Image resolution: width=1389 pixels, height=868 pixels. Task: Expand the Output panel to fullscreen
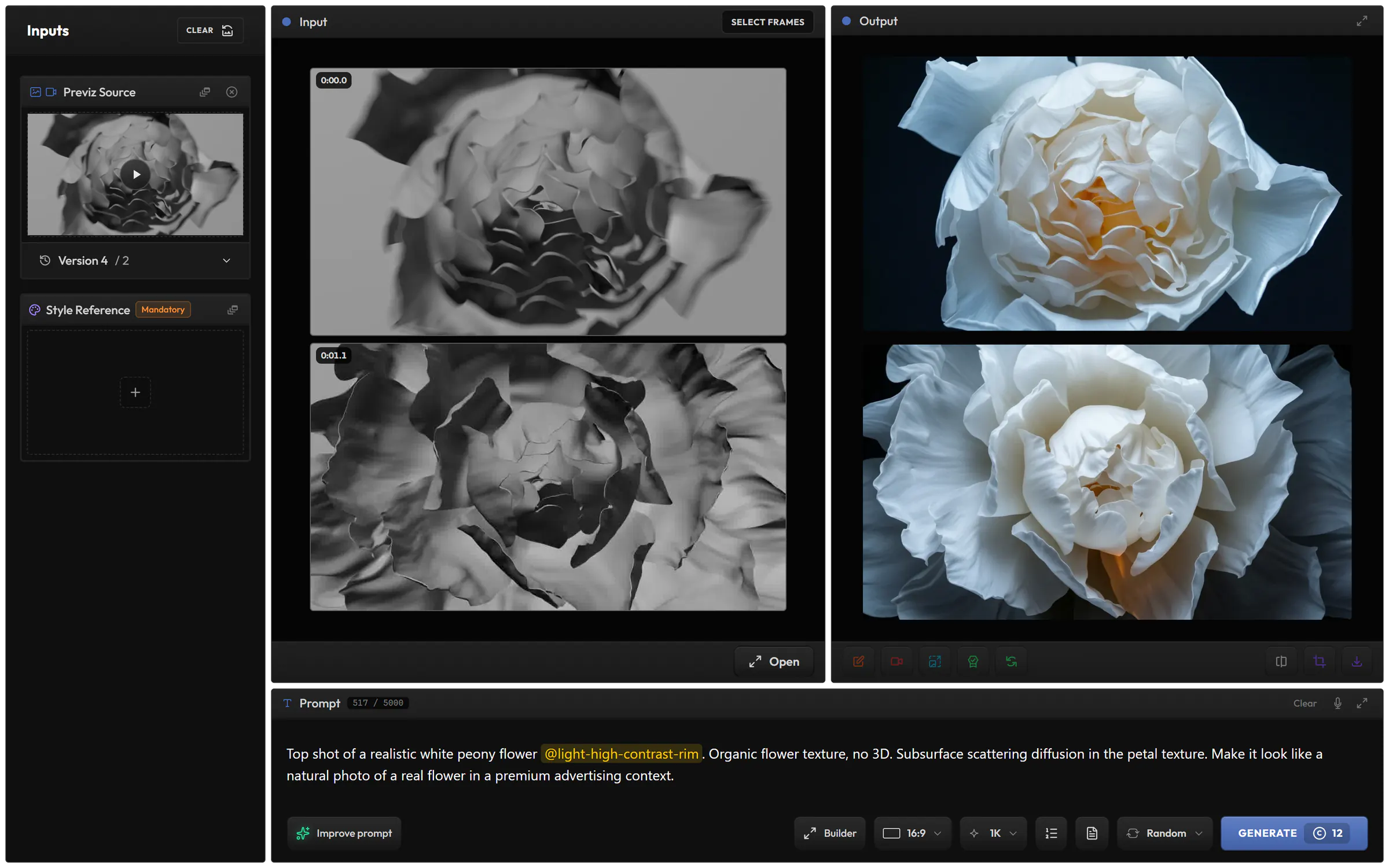(x=1362, y=21)
